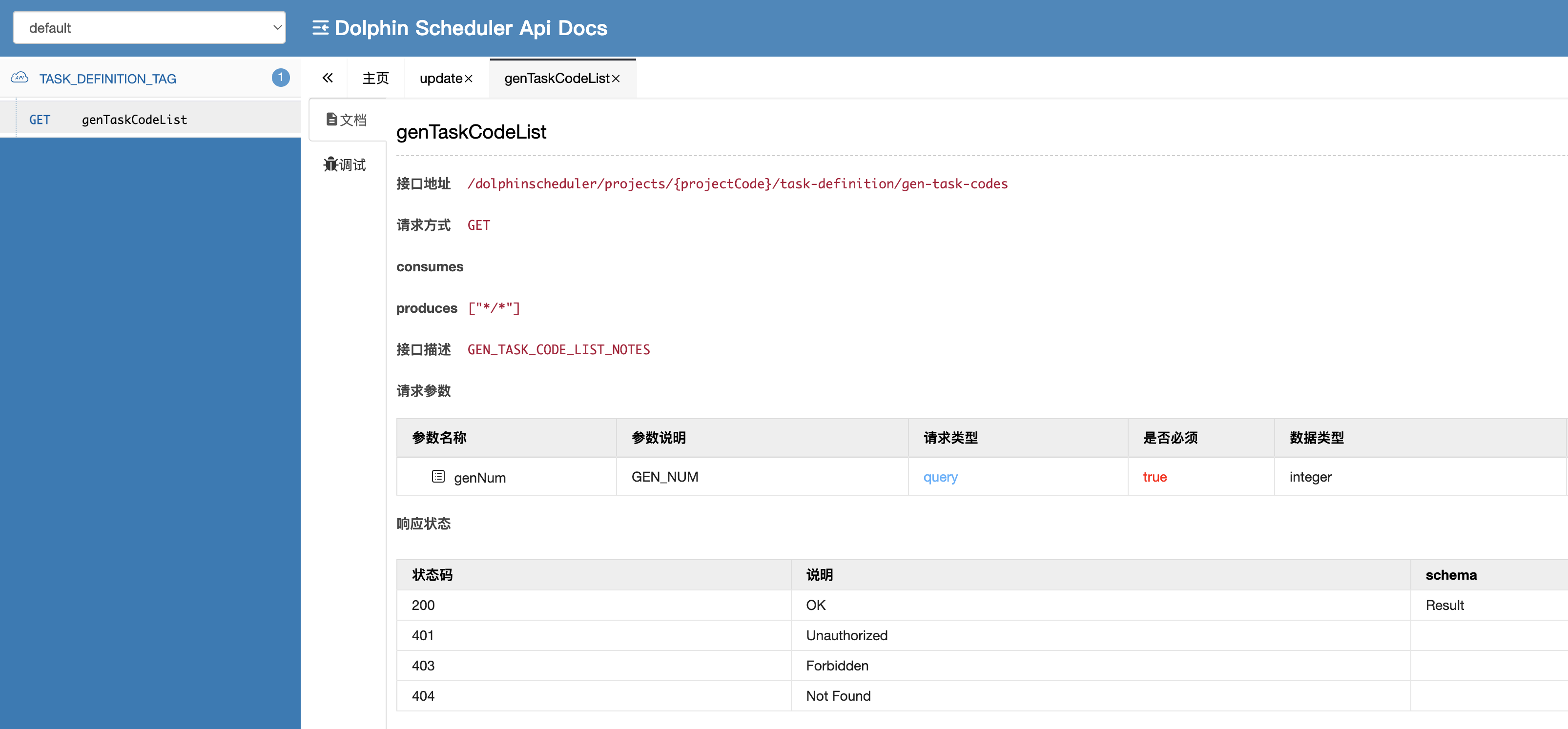This screenshot has height=729, width=1568.
Task: Click the debug icon on the 调试 tab
Action: click(330, 164)
